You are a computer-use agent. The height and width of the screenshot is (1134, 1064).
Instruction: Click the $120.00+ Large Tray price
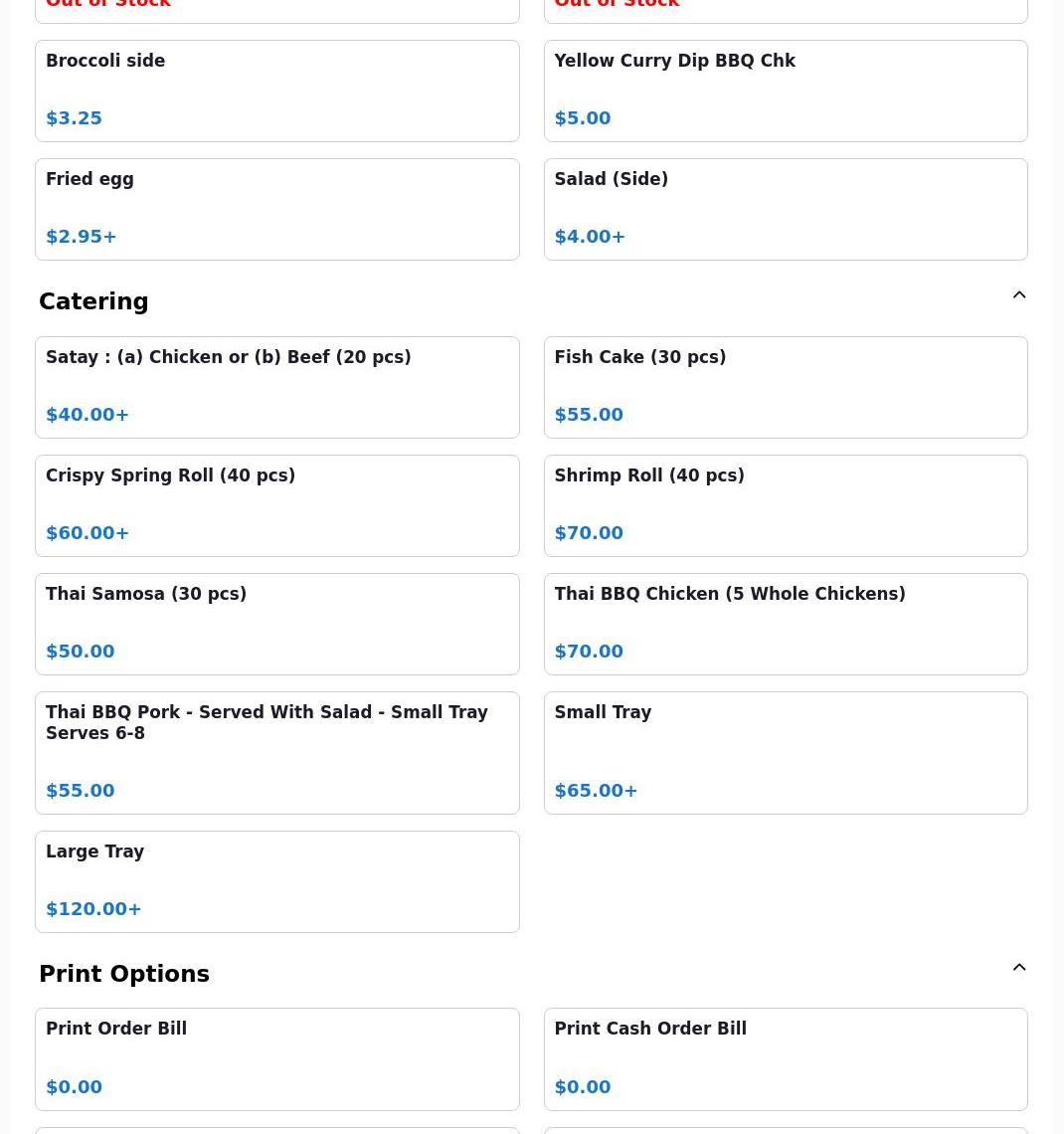[x=93, y=909]
